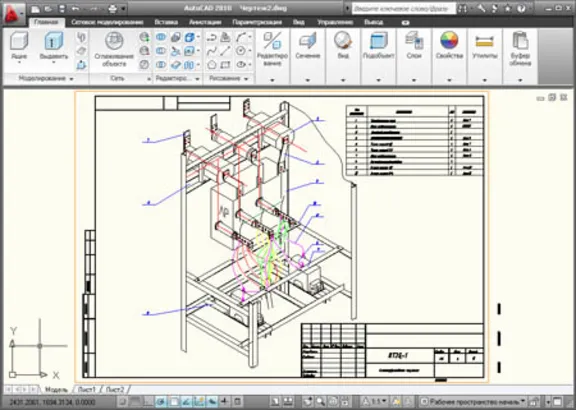Click the View (Вид) magnifier icon
Screen dimensions: 576x410
(343, 40)
